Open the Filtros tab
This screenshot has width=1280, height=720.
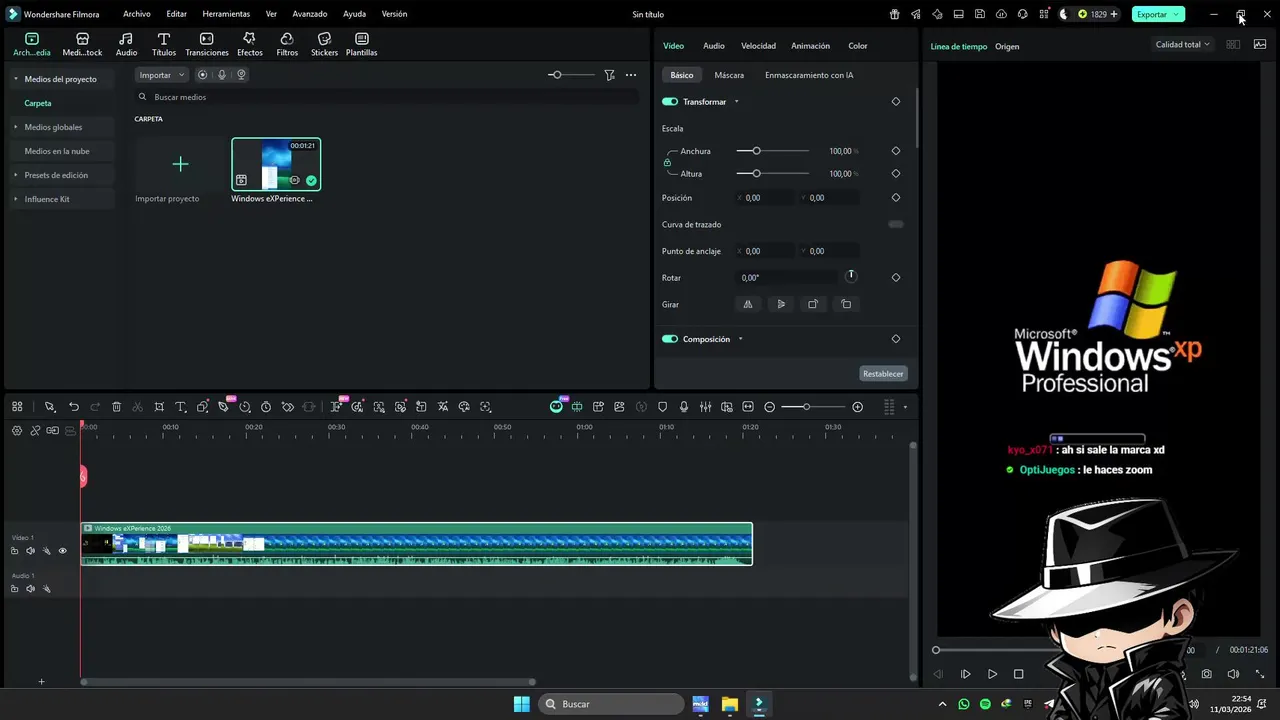[287, 45]
